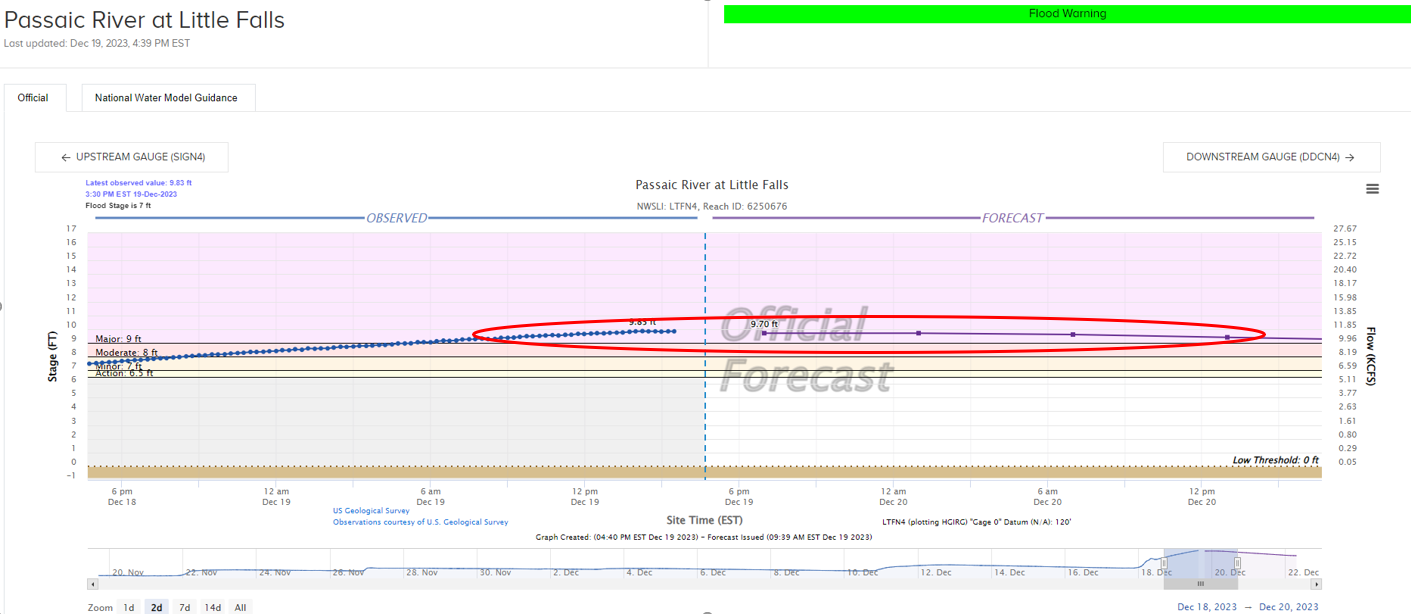Show All data in zoom range
Image resolution: width=1411 pixels, height=614 pixels.
[x=240, y=607]
